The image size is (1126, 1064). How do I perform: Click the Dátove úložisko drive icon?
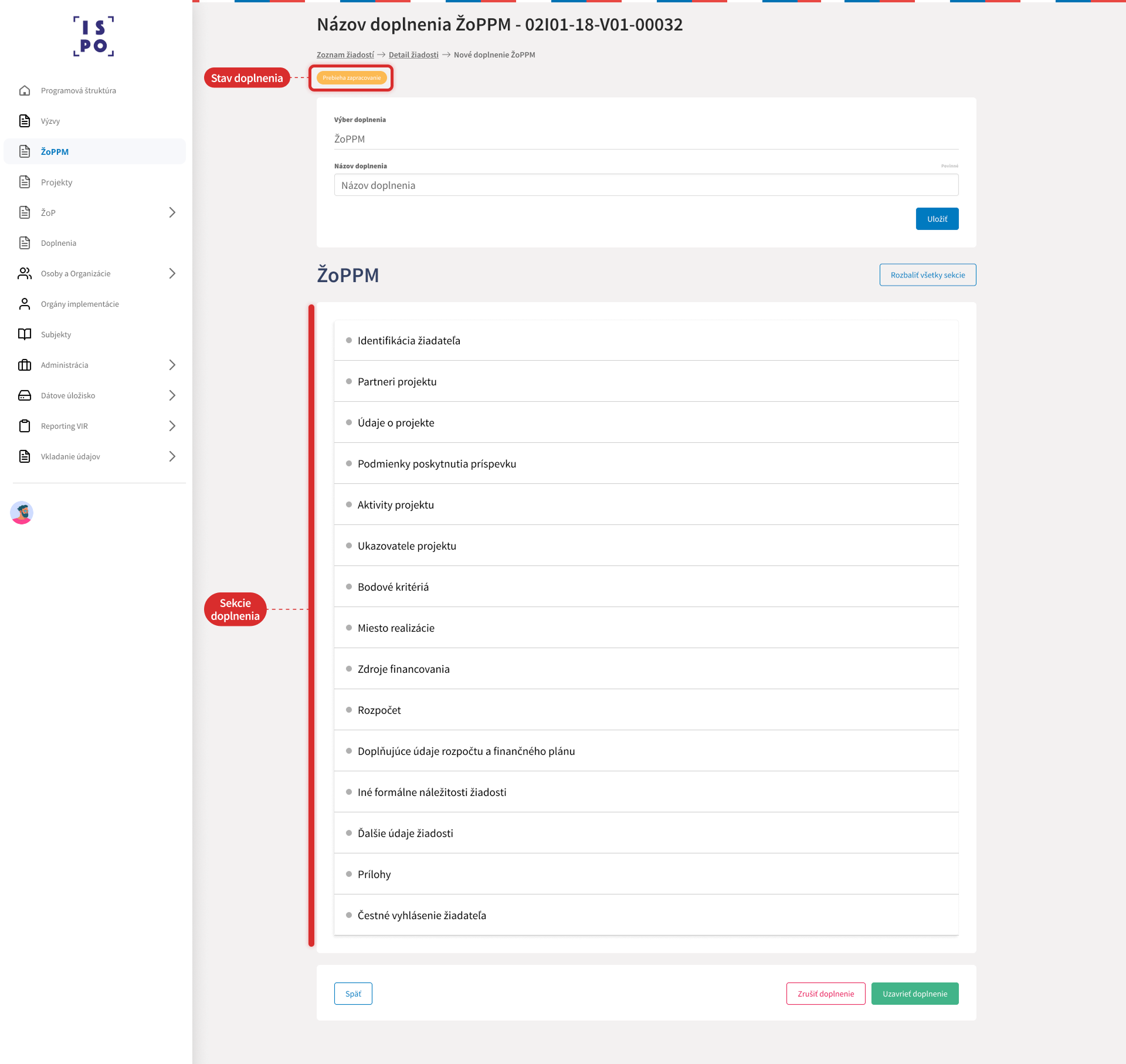coord(25,395)
